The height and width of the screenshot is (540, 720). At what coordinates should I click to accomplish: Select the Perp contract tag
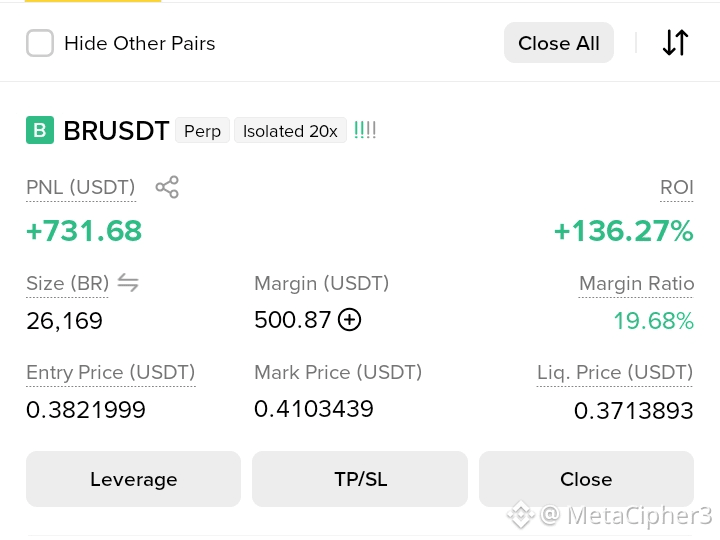pyautogui.click(x=202, y=131)
